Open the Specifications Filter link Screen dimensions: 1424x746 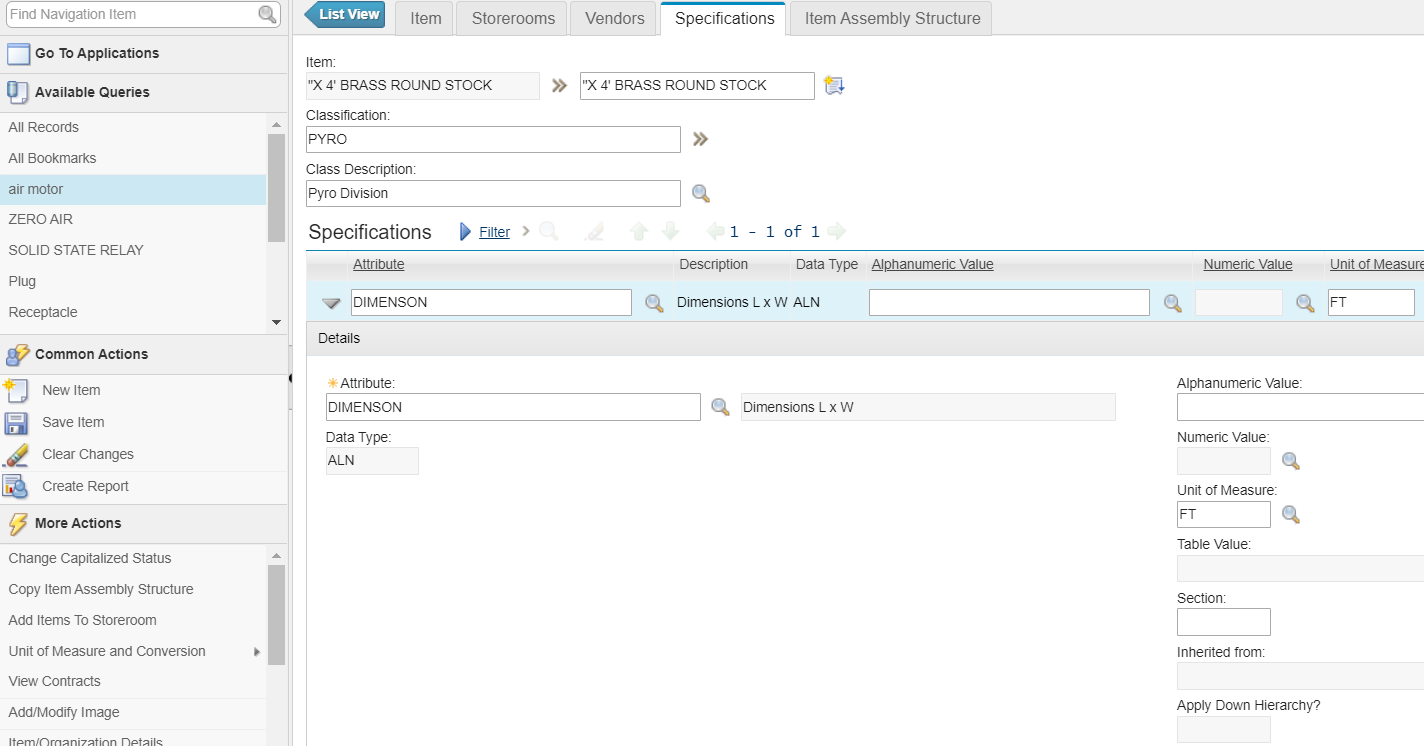click(x=494, y=232)
